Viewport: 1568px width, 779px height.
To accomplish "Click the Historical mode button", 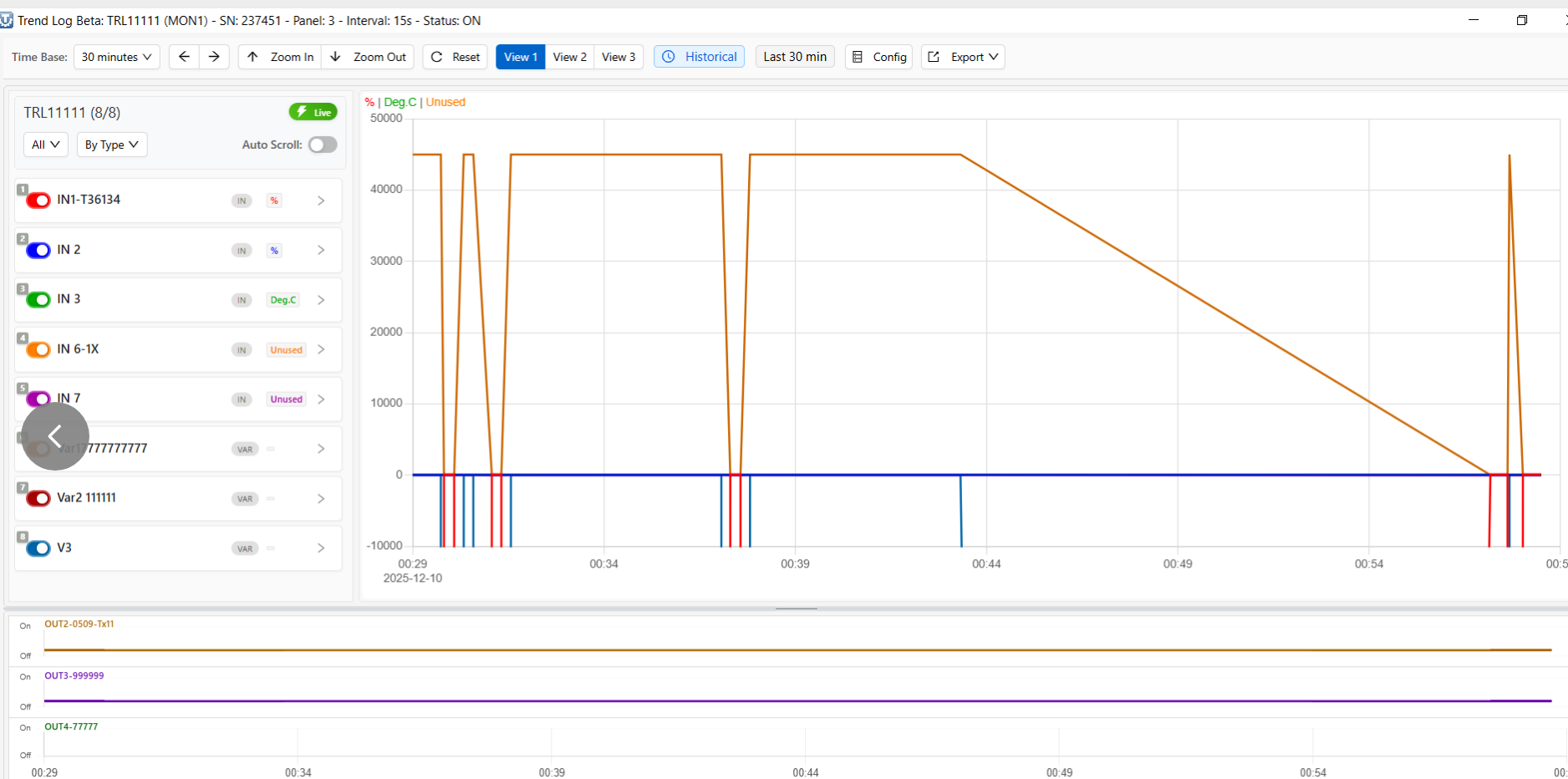I will [700, 57].
